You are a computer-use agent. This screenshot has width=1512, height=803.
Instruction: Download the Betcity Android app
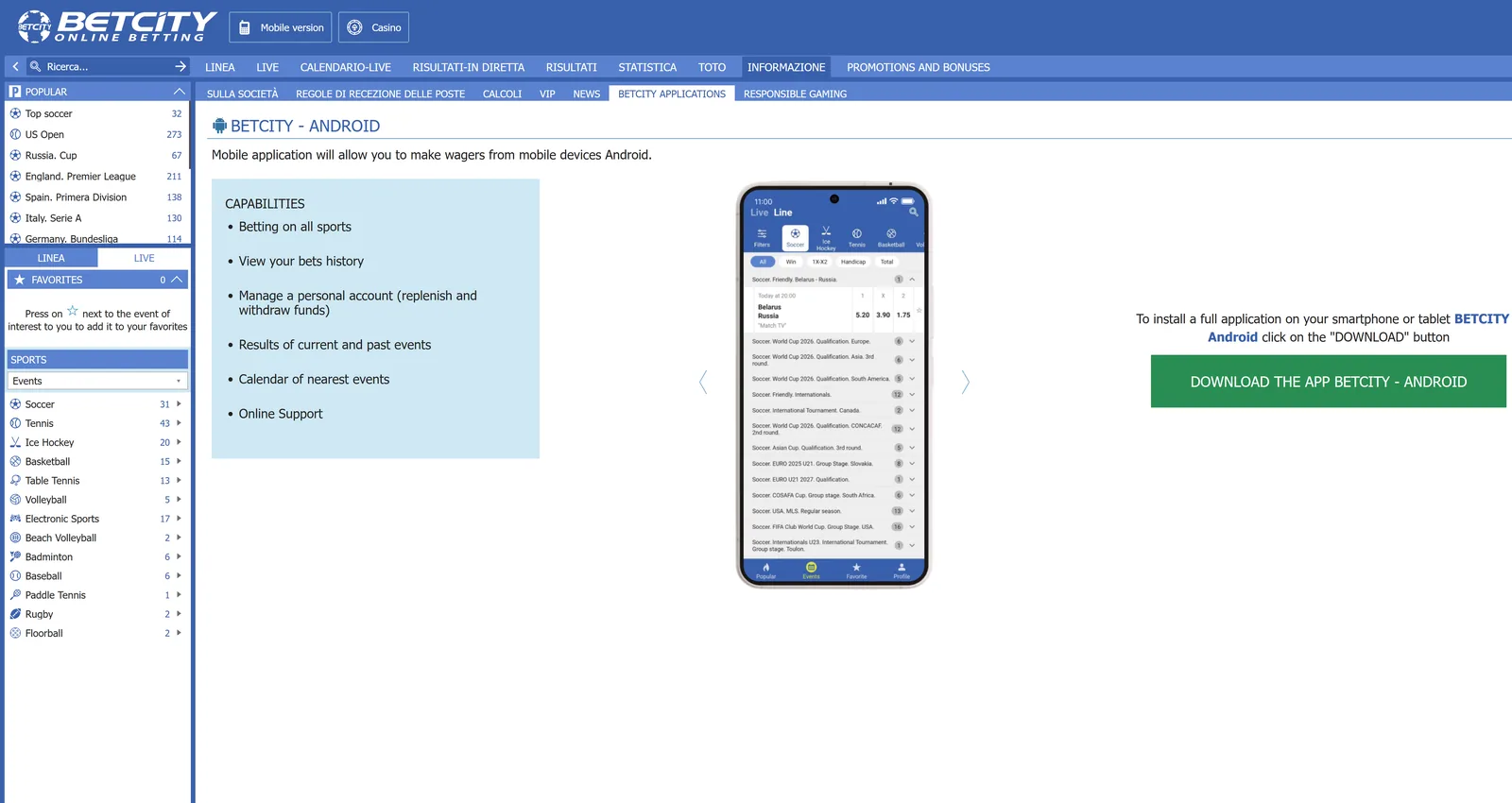coord(1329,382)
